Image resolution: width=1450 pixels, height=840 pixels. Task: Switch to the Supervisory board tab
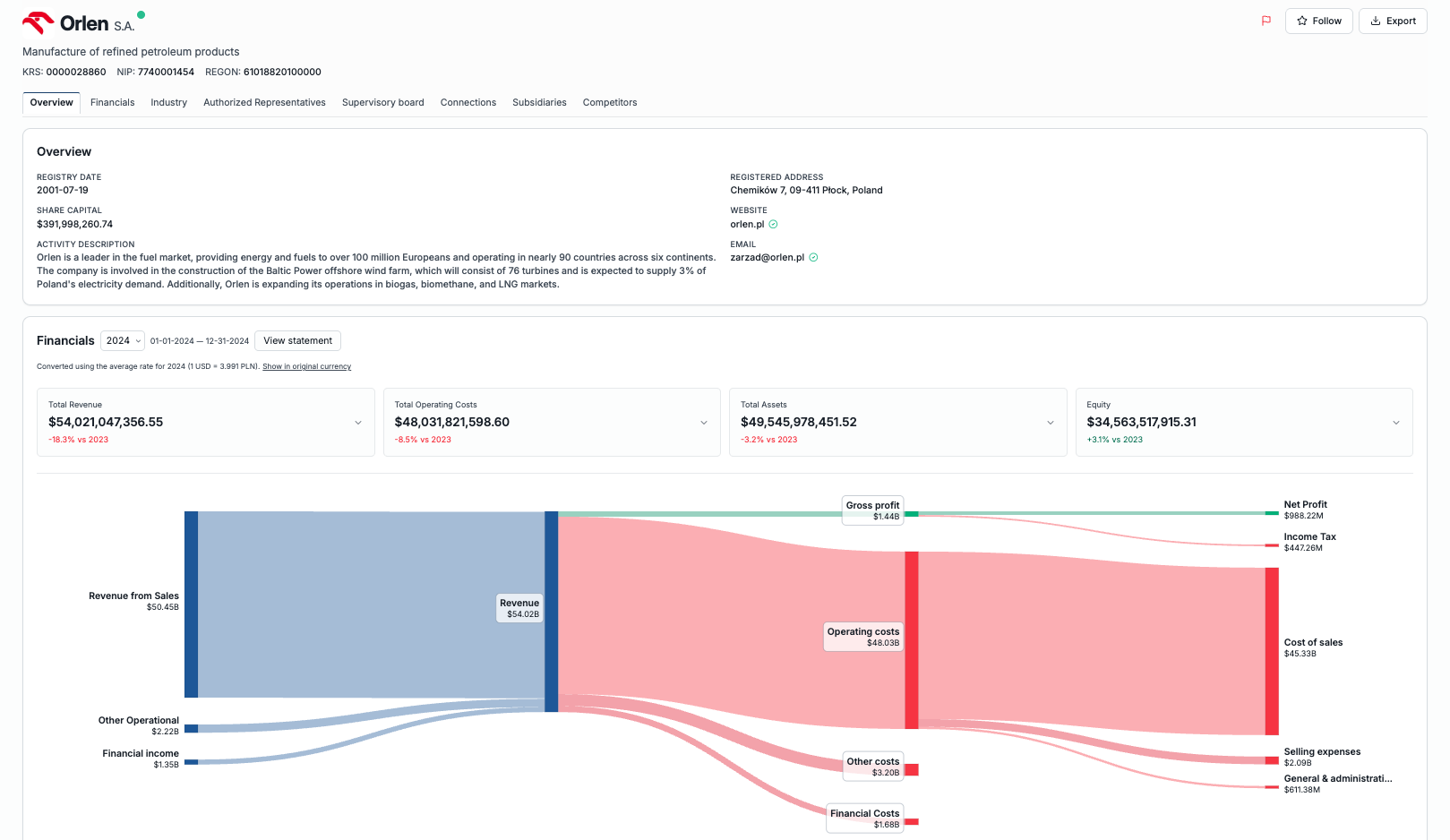(x=382, y=103)
